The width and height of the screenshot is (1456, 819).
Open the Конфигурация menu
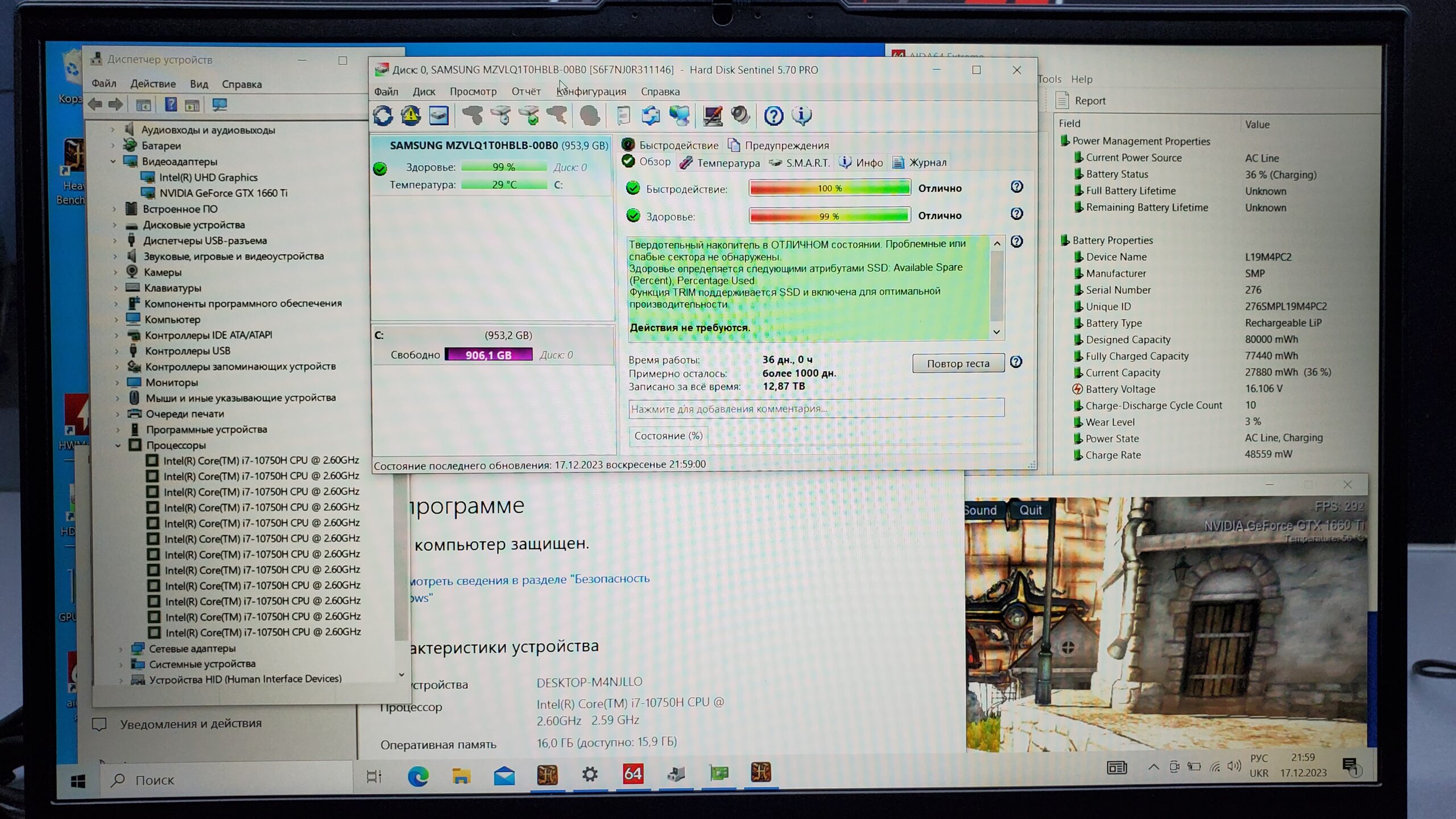[x=591, y=92]
